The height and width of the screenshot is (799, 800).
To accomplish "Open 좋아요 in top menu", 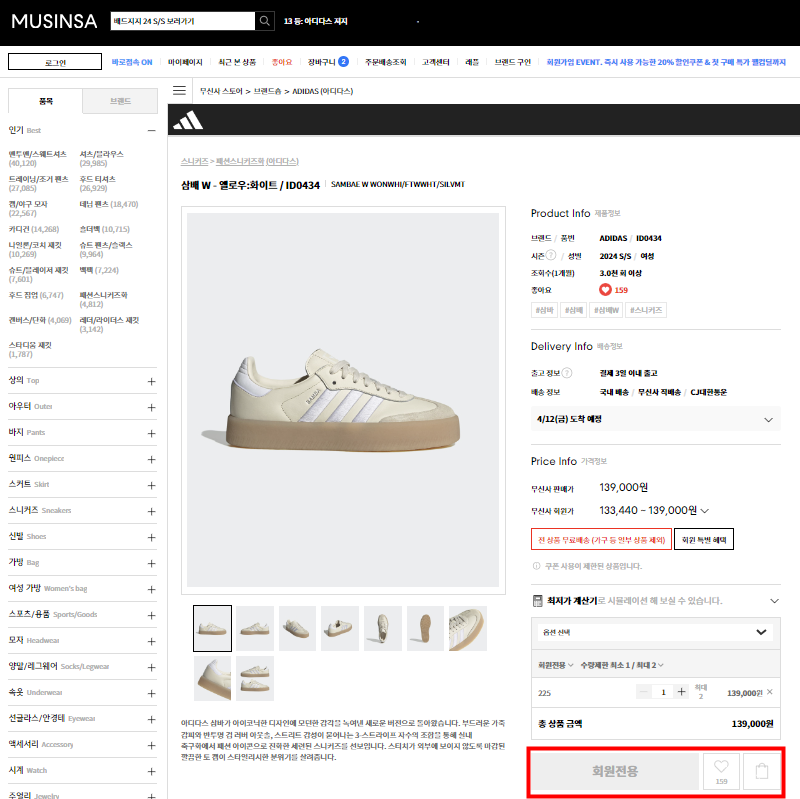I will [282, 62].
